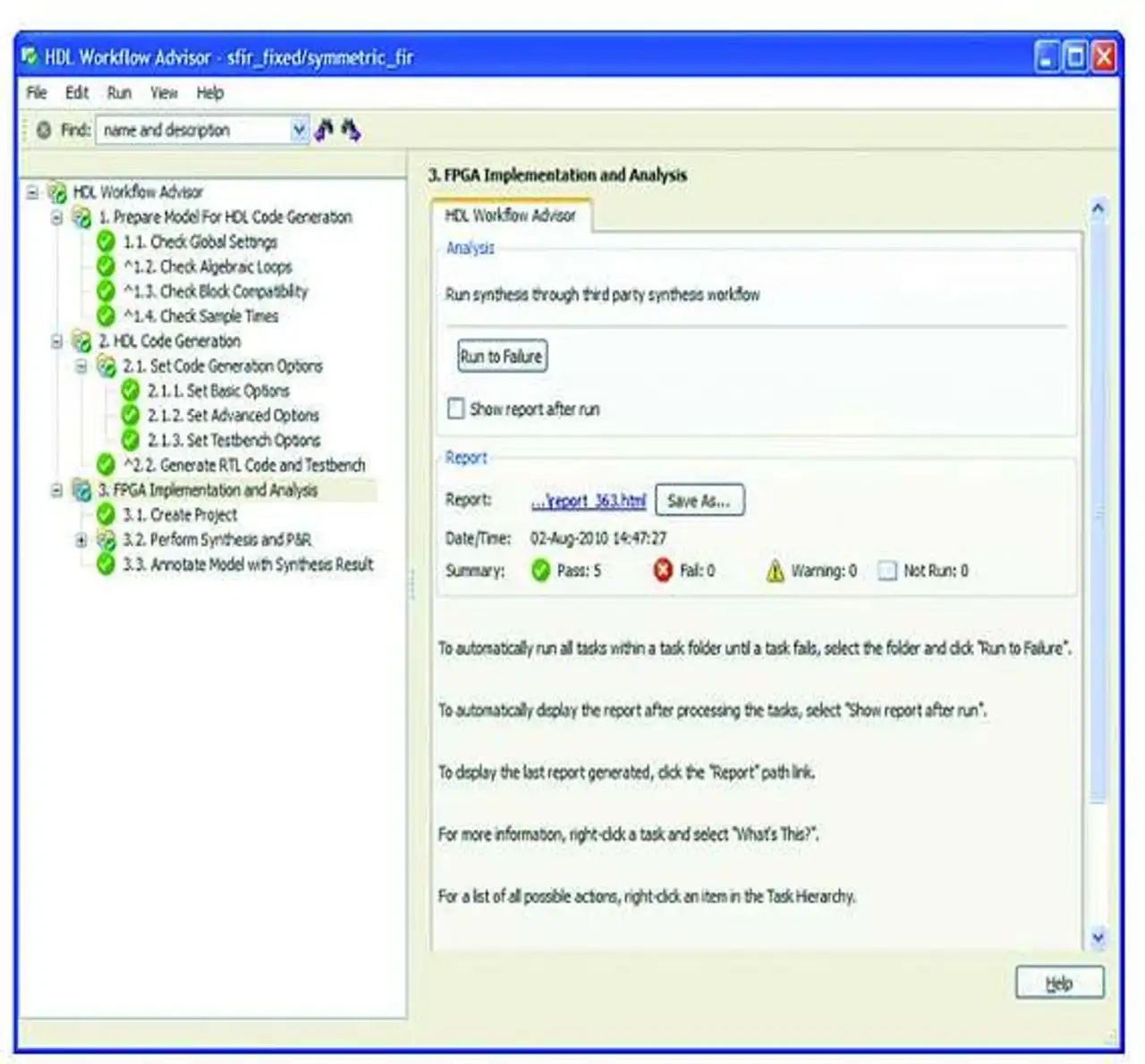Expand the Perform Synthesis and P&R node

point(81,540)
